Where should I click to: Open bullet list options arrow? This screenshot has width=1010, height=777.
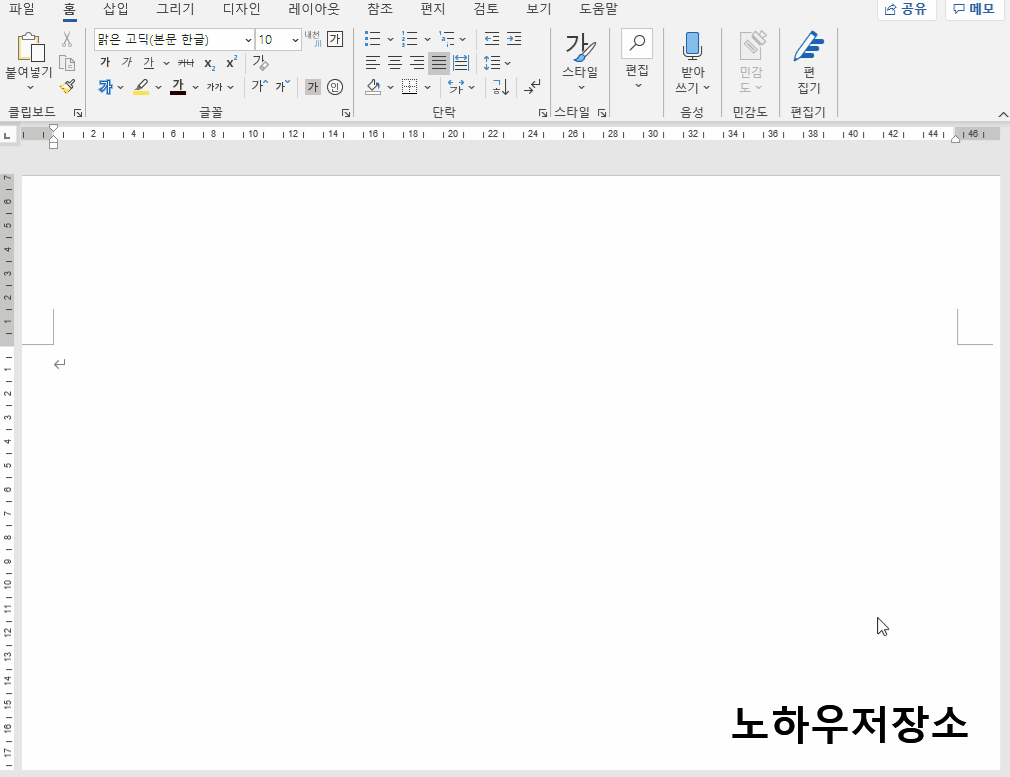[x=390, y=39]
